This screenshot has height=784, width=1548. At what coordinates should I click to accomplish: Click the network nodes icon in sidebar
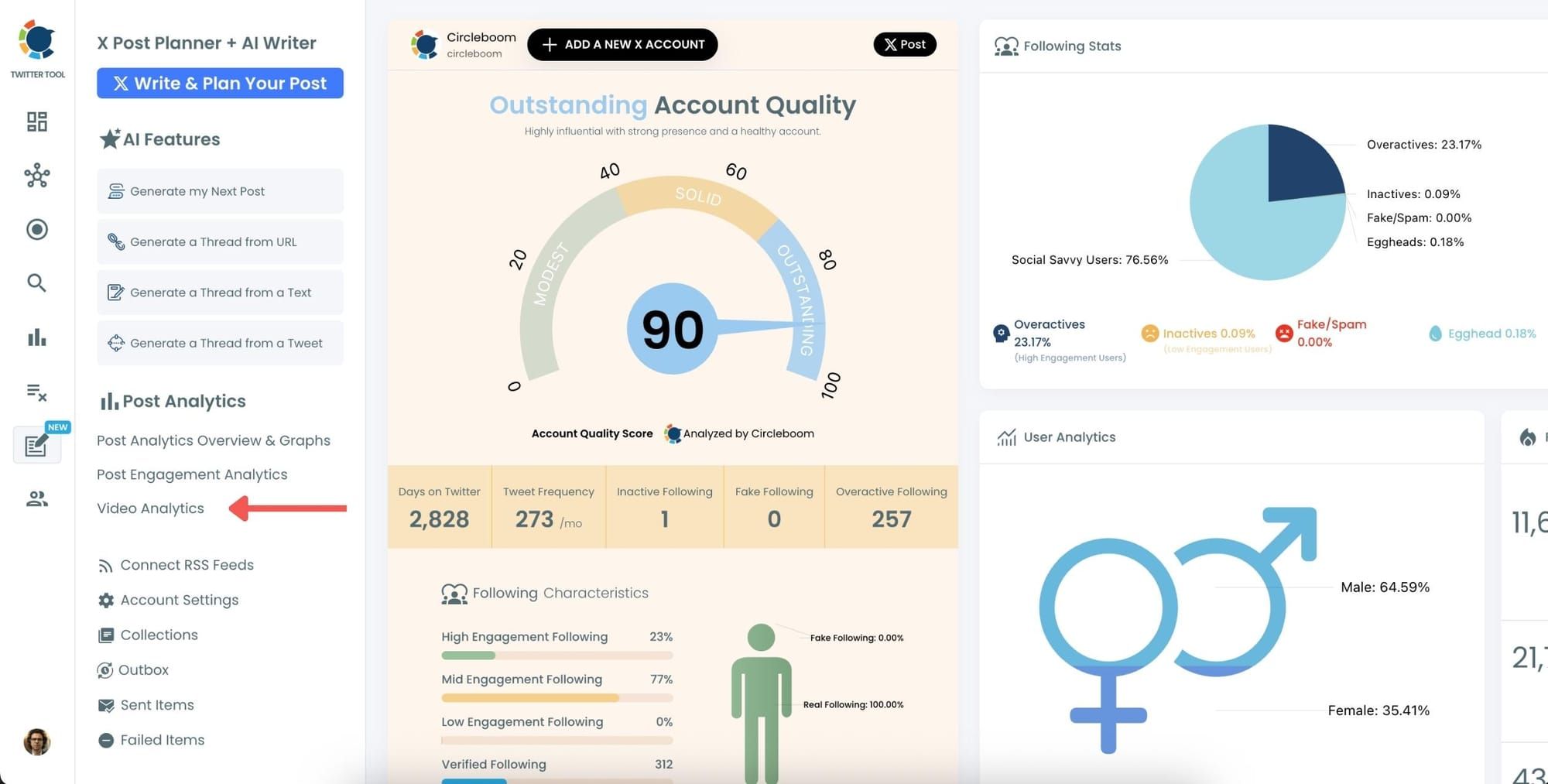[37, 176]
